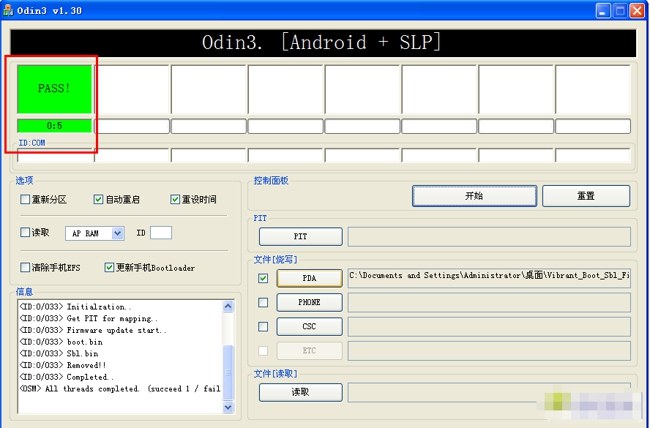This screenshot has height=428, width=650.
Task: Check the 读取 dump checkbox
Action: (25, 232)
